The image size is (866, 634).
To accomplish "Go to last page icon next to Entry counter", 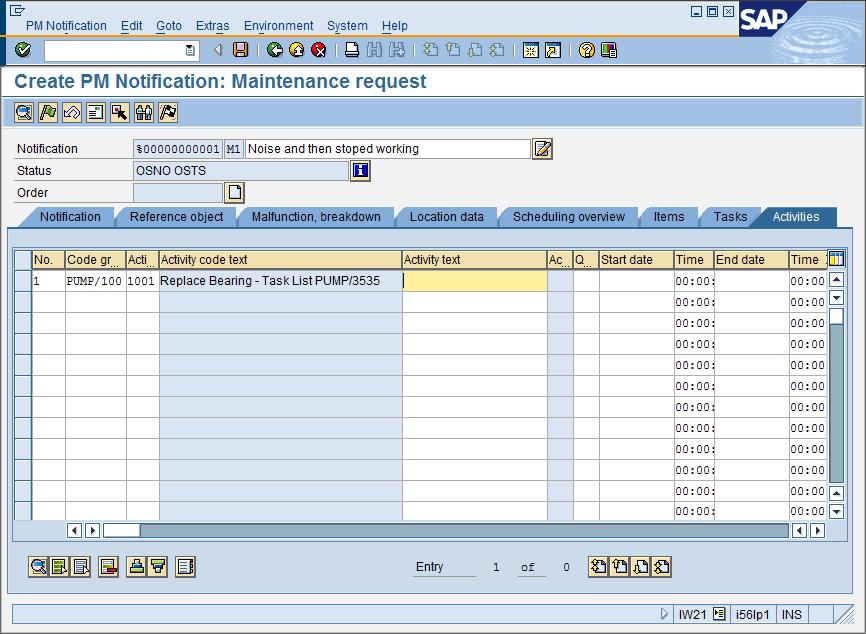I will click(662, 567).
